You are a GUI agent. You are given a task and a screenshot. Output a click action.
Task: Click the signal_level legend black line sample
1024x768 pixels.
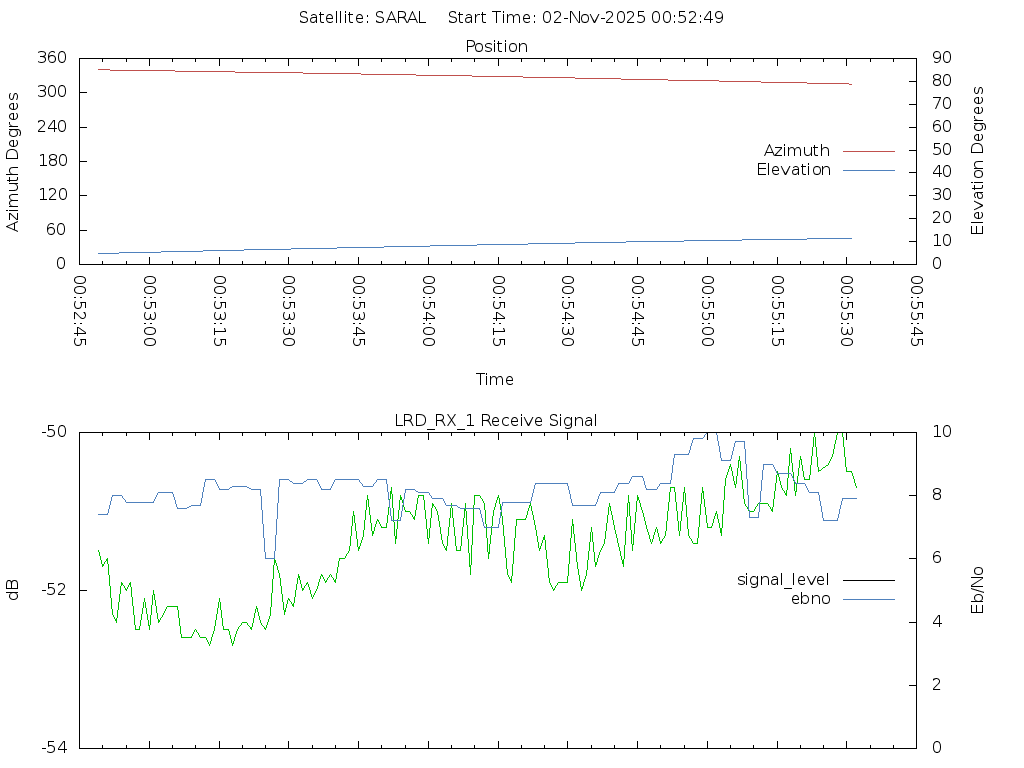[x=868, y=580]
